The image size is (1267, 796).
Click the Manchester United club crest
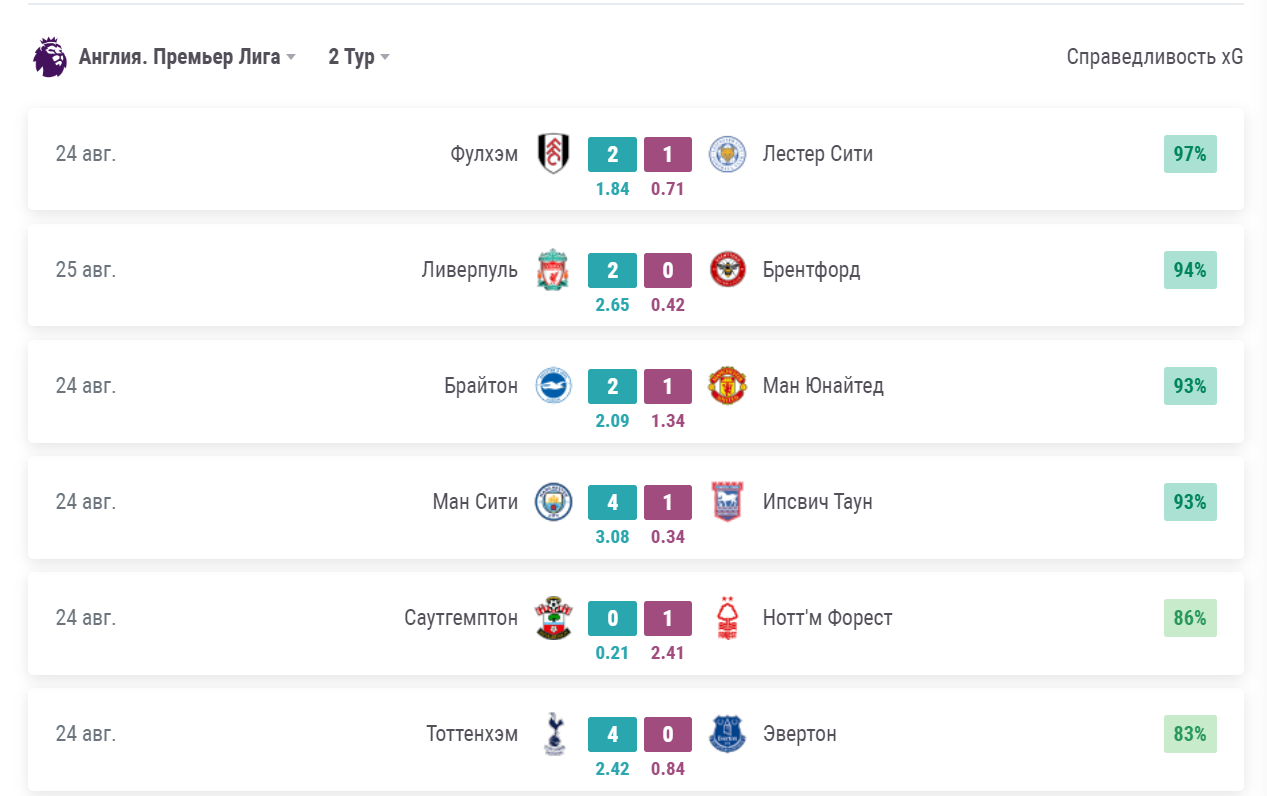click(727, 386)
